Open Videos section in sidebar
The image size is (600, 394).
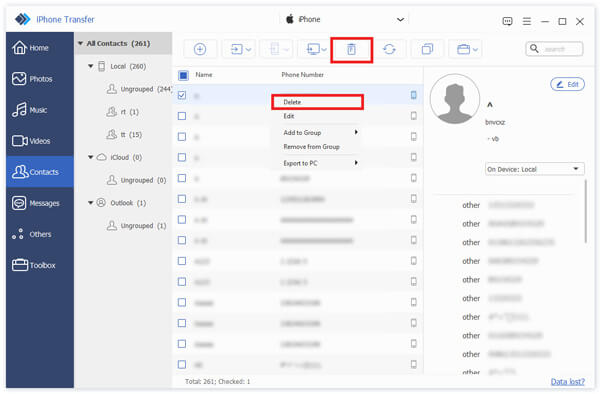[39, 141]
